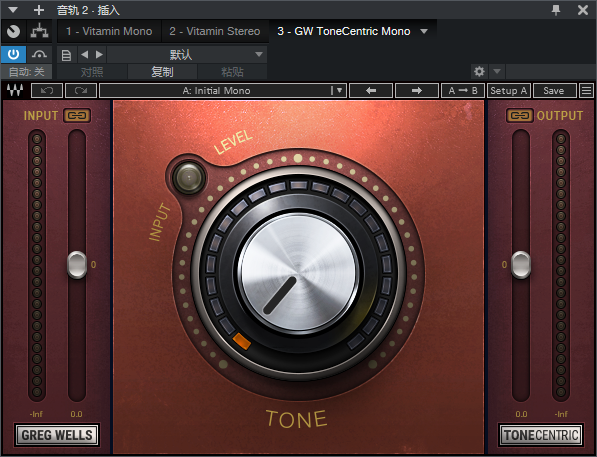Open preset file document icon
The height and width of the screenshot is (457, 597).
[66, 55]
